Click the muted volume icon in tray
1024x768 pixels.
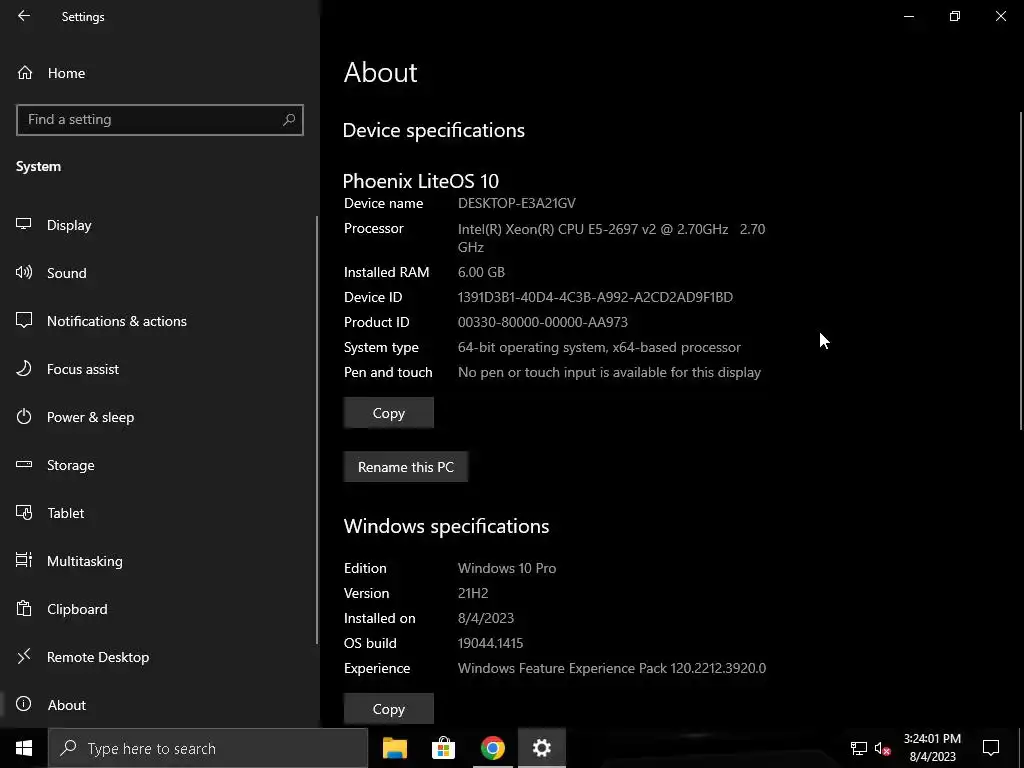pyautogui.click(x=882, y=748)
